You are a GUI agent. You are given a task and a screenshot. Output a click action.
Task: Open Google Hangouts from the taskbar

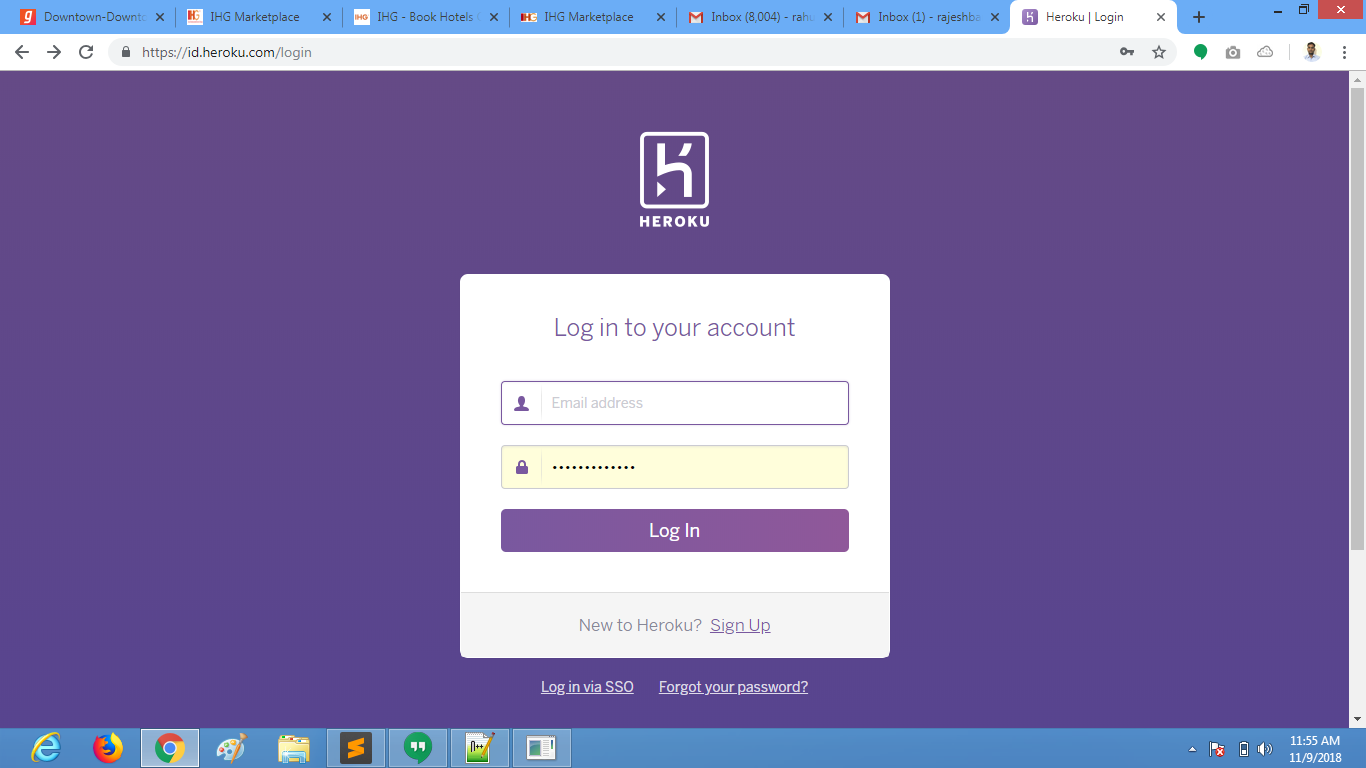pyautogui.click(x=417, y=747)
